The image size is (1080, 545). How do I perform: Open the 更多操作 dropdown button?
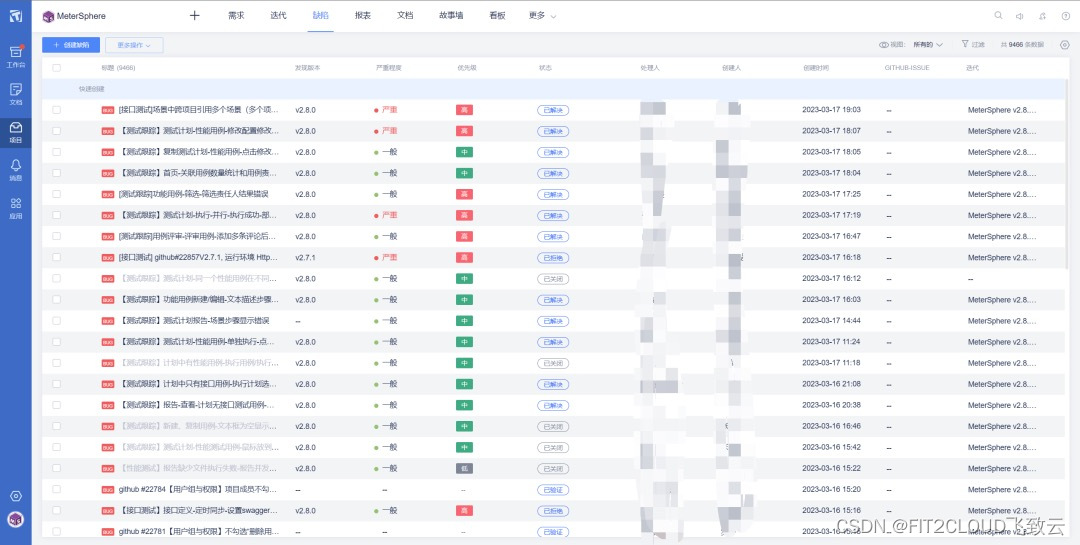tap(134, 45)
